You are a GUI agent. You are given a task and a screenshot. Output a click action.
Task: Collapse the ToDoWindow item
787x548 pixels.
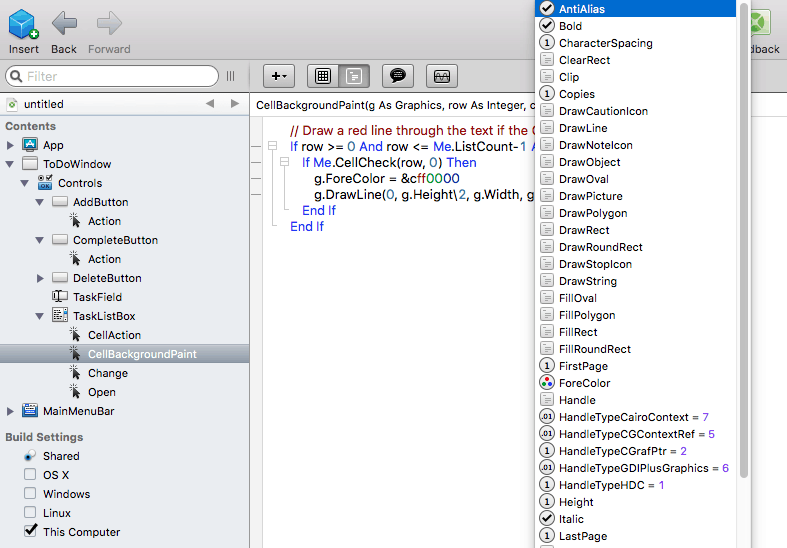pyautogui.click(x=10, y=164)
